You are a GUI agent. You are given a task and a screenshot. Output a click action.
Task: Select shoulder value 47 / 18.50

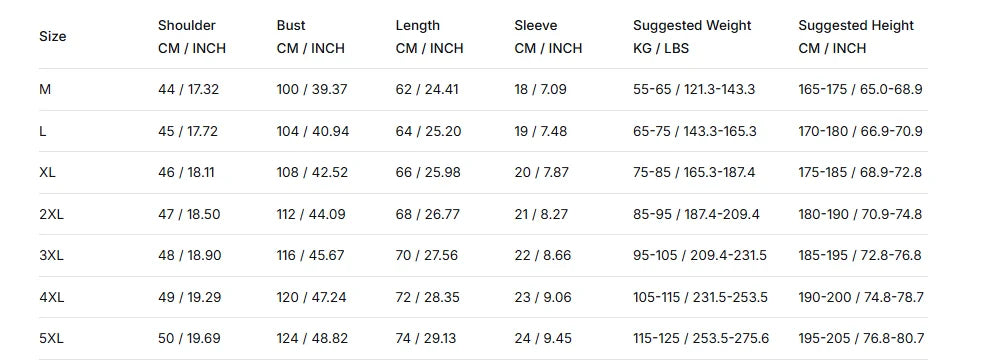click(189, 214)
